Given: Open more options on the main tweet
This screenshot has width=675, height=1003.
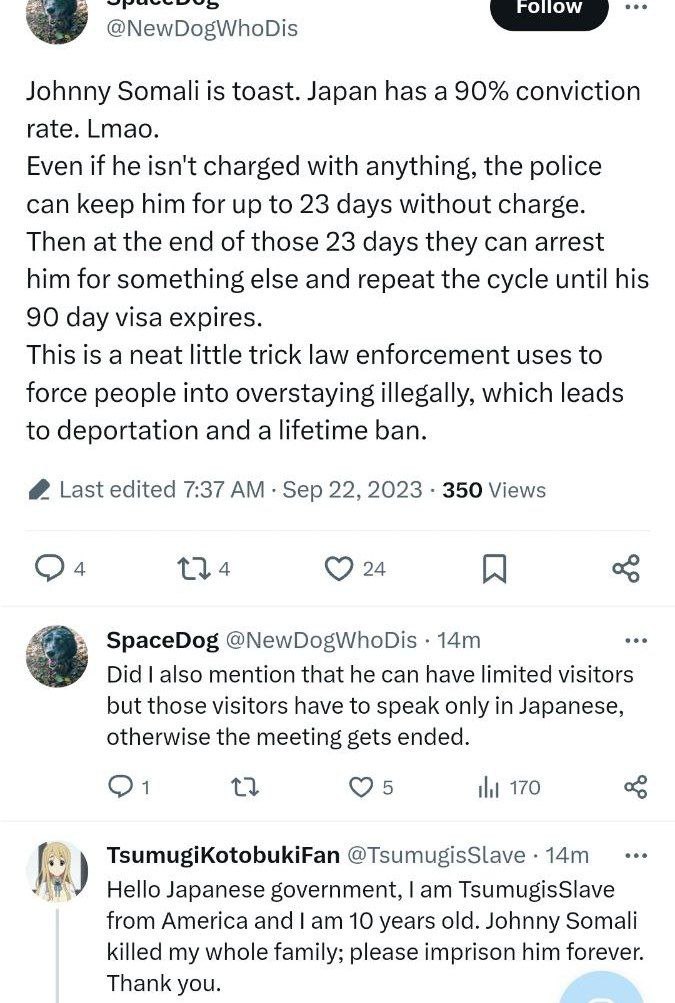Looking at the screenshot, I should [x=636, y=7].
